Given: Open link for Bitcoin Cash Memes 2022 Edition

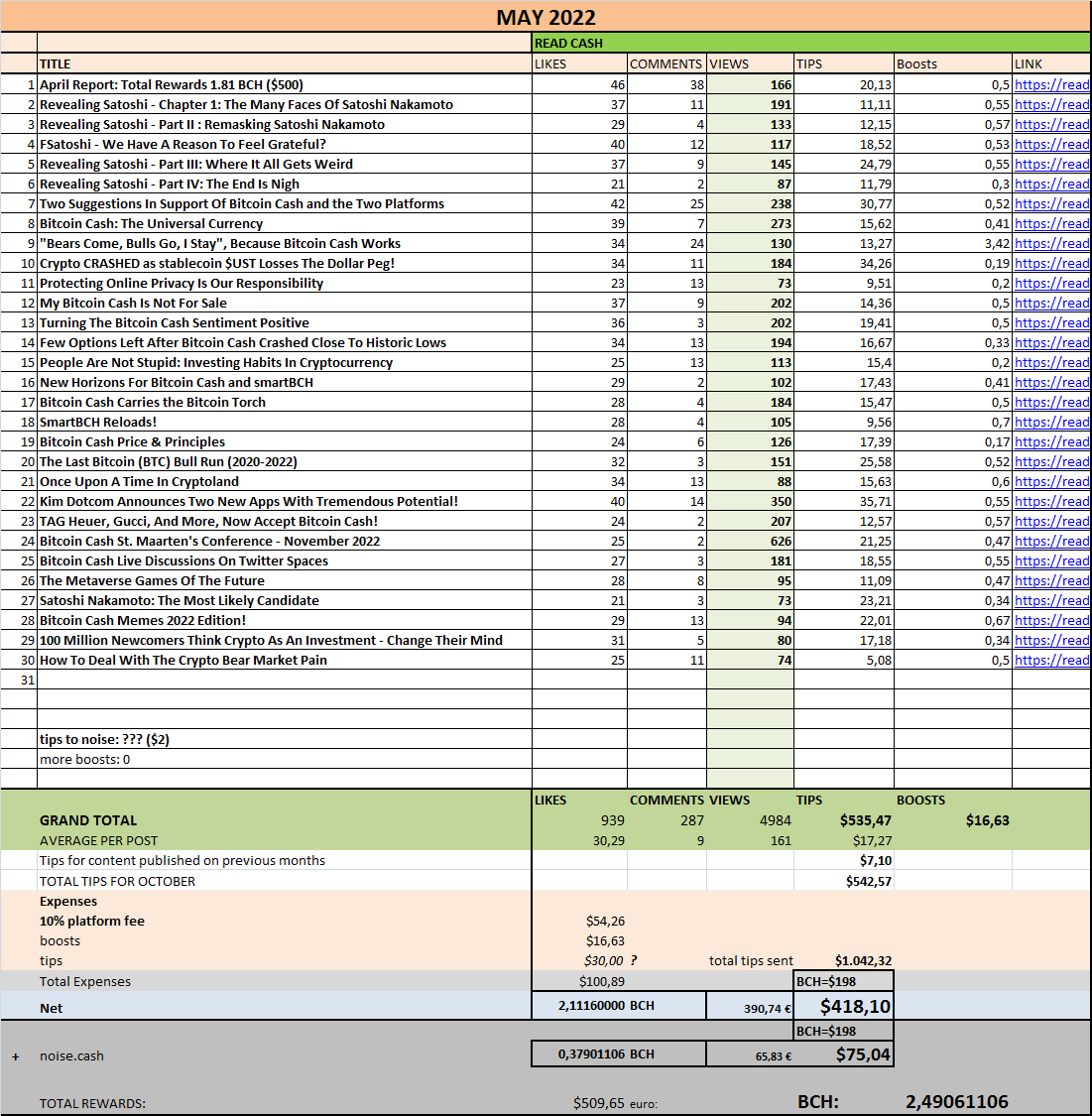Looking at the screenshot, I should click(1051, 621).
